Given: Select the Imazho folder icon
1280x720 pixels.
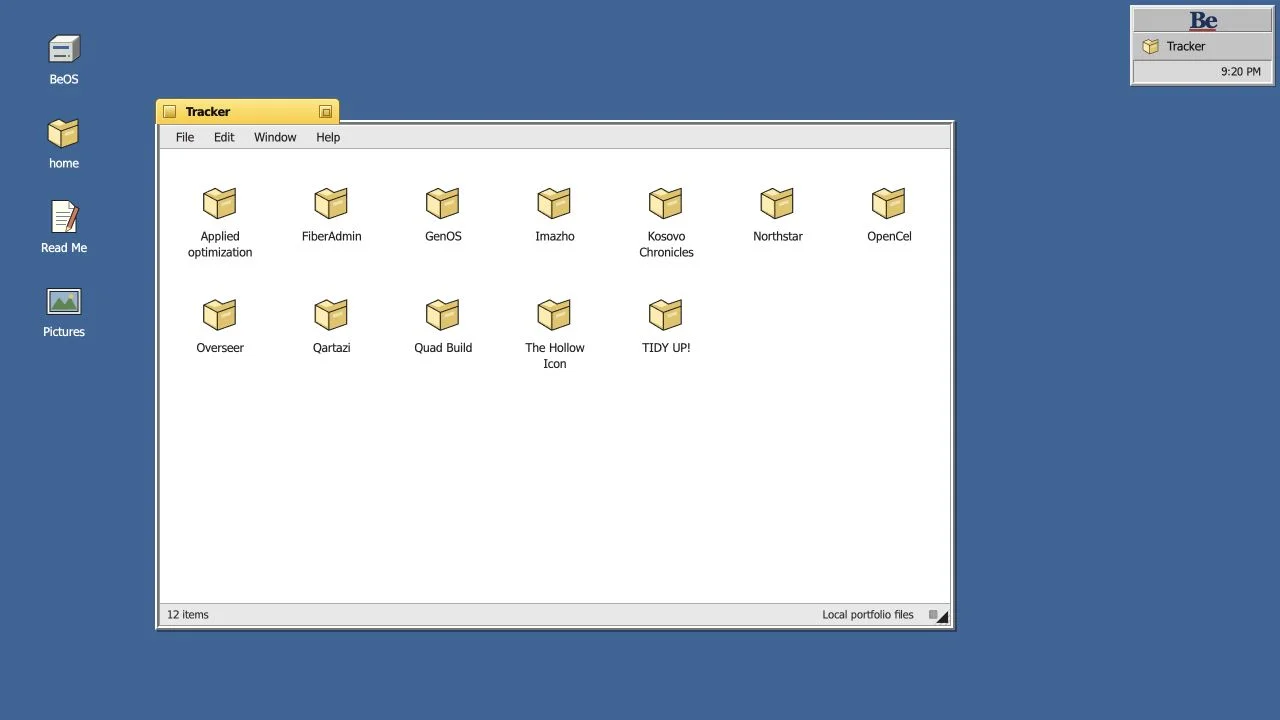Looking at the screenshot, I should (x=554, y=203).
